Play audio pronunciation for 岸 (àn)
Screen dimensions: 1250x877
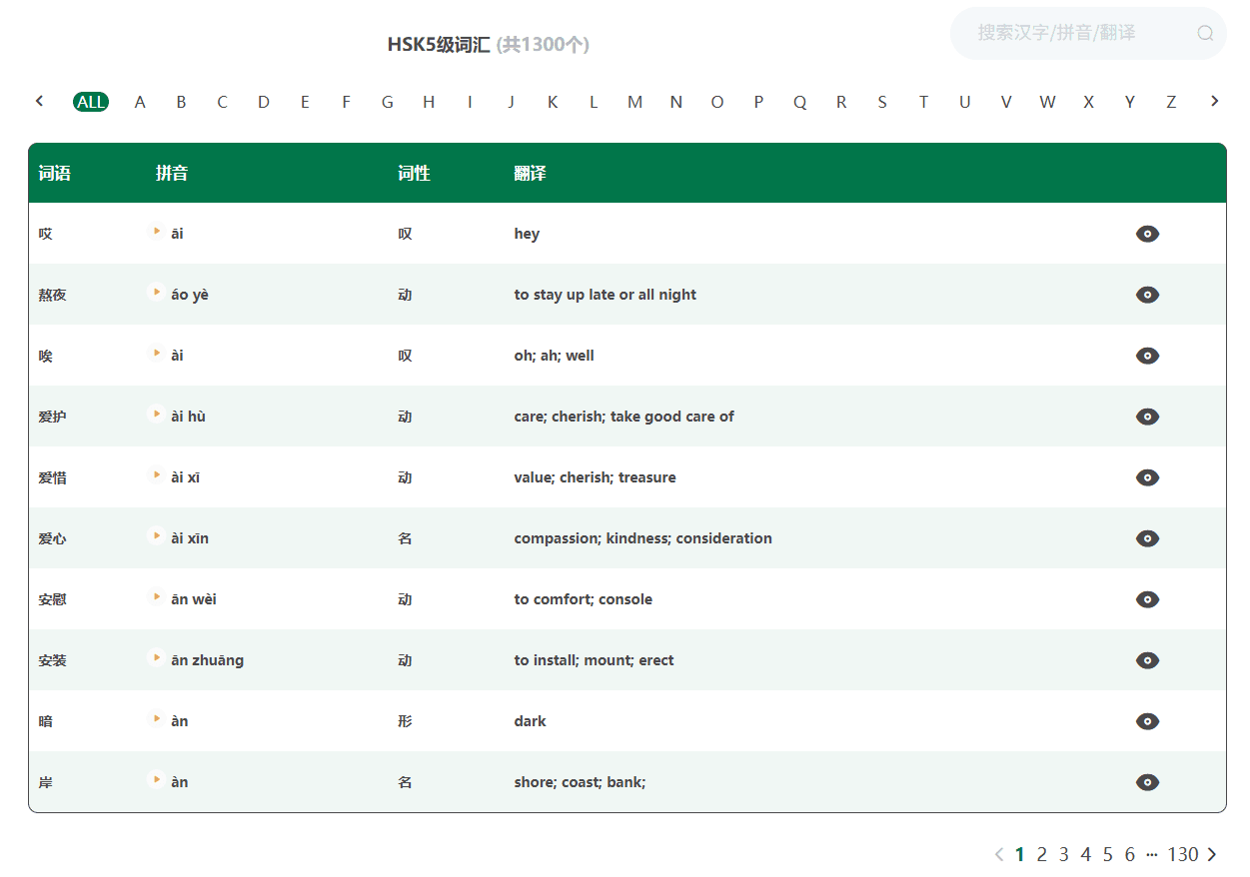156,781
